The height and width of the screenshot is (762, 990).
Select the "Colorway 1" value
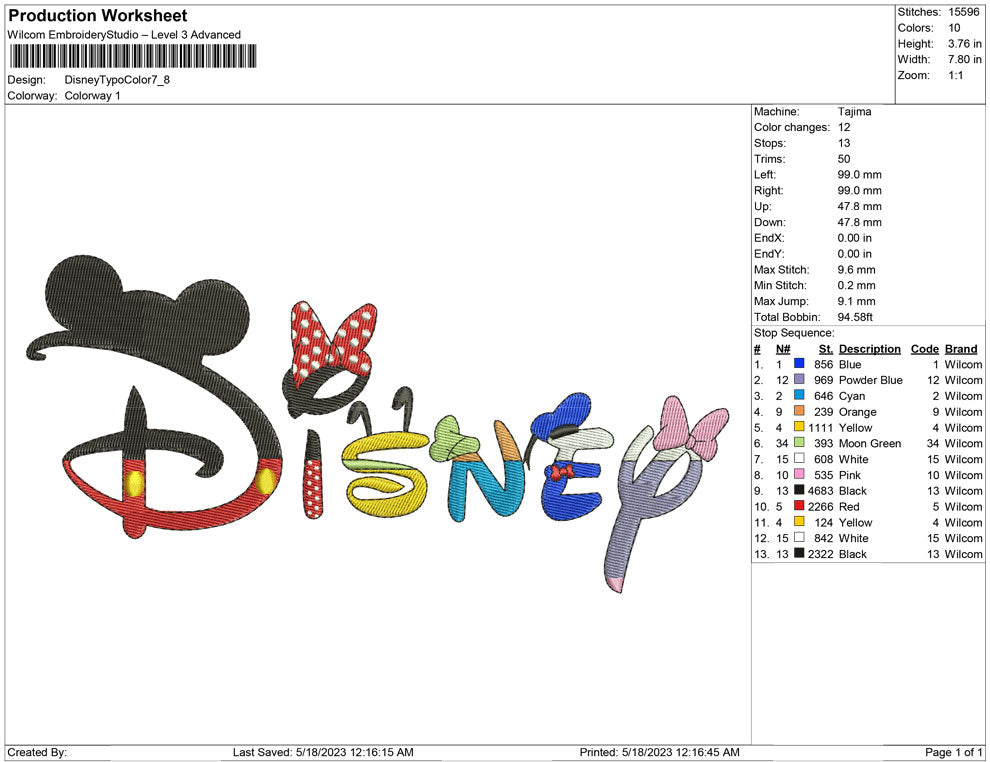tap(92, 96)
